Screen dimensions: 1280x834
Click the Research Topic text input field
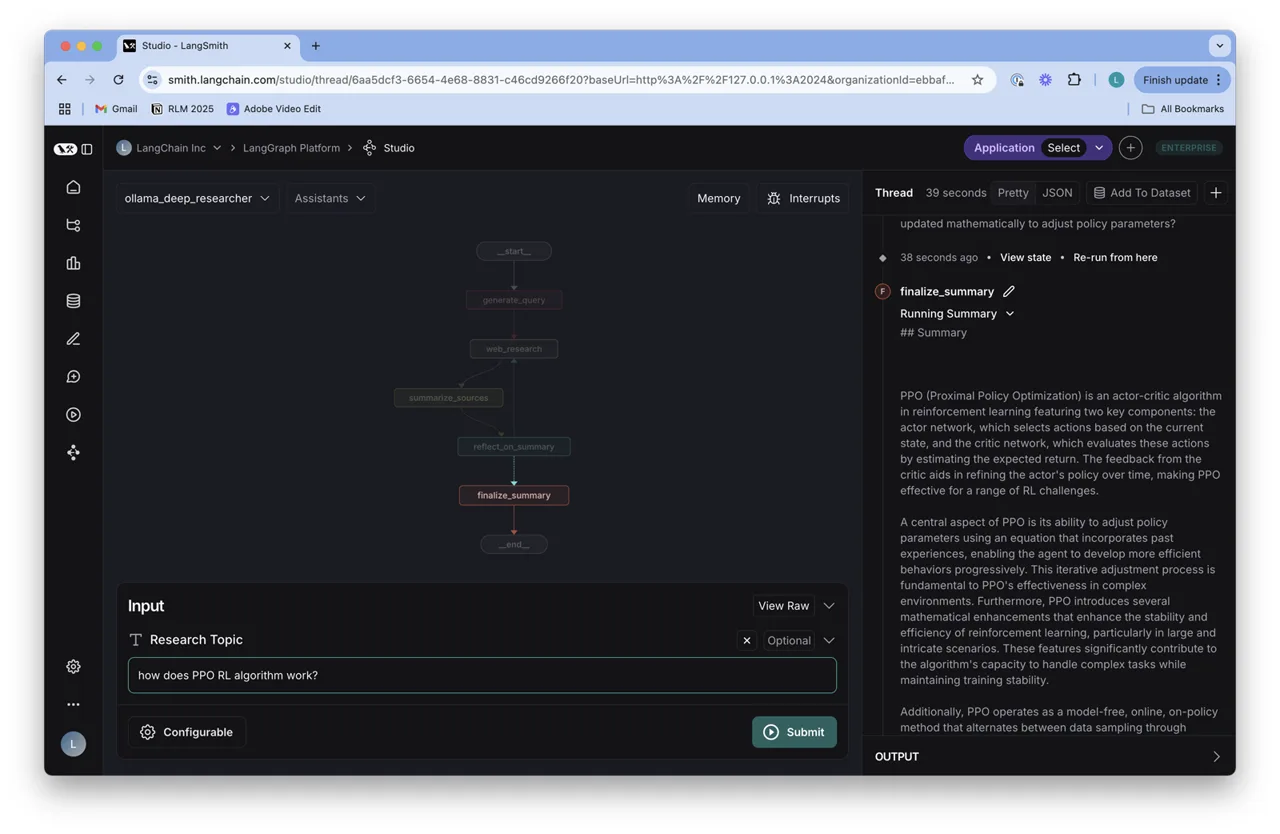pos(482,676)
